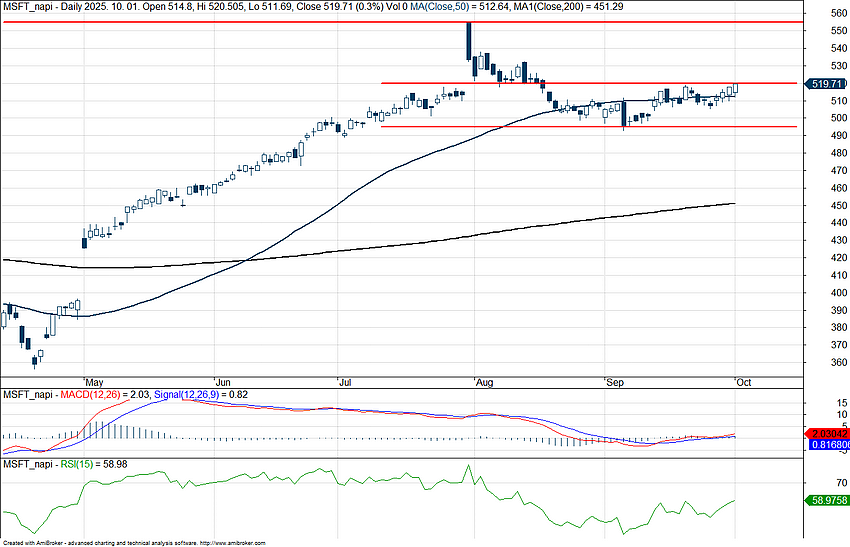Click the blue Signal value tag
Screen dimensions: 850x547
(827, 445)
